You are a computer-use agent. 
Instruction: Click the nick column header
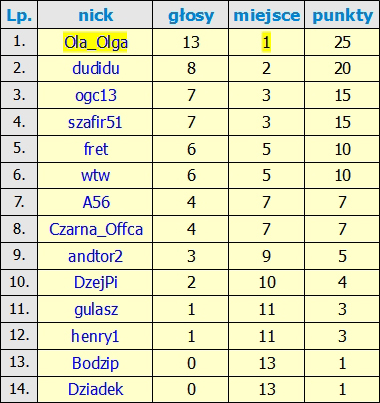(95, 15)
